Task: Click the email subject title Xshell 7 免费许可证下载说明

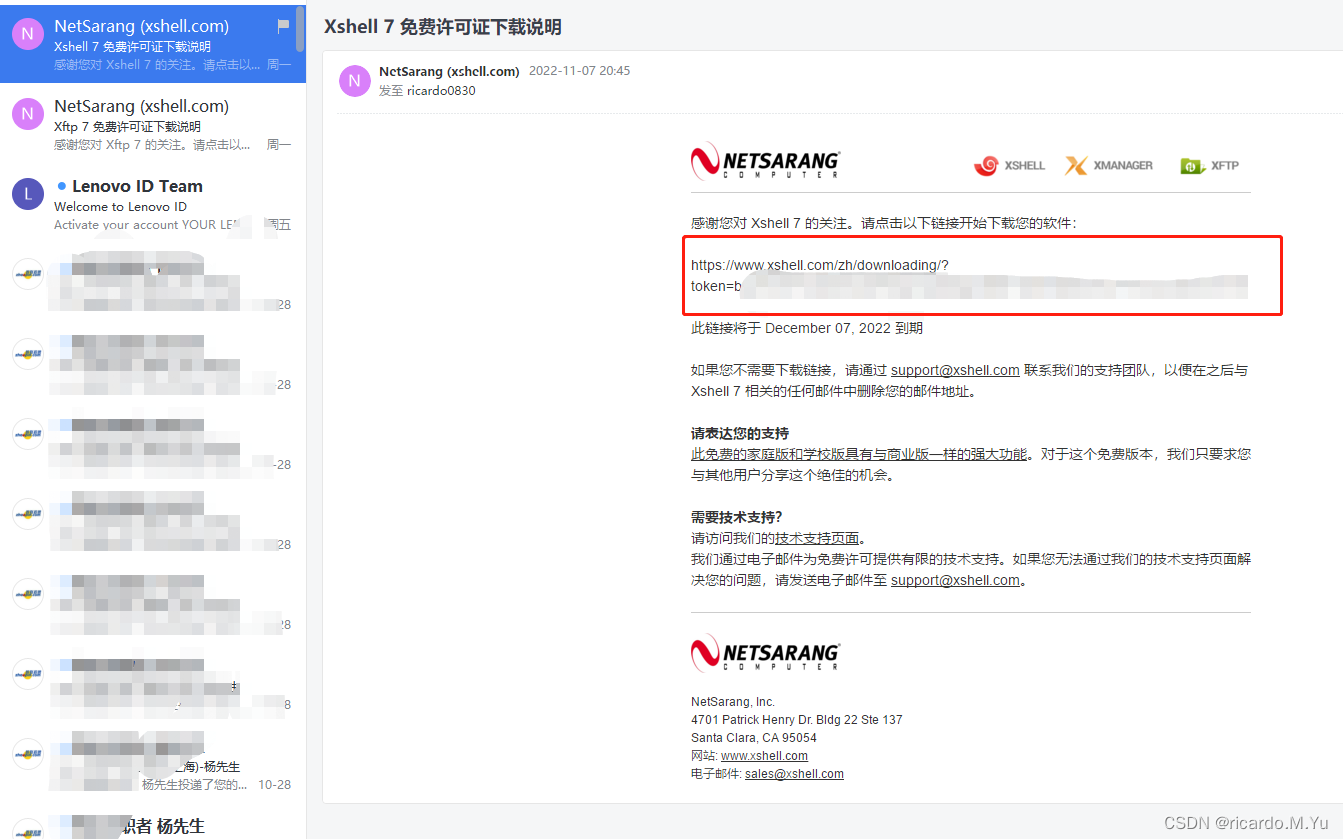Action: point(443,27)
